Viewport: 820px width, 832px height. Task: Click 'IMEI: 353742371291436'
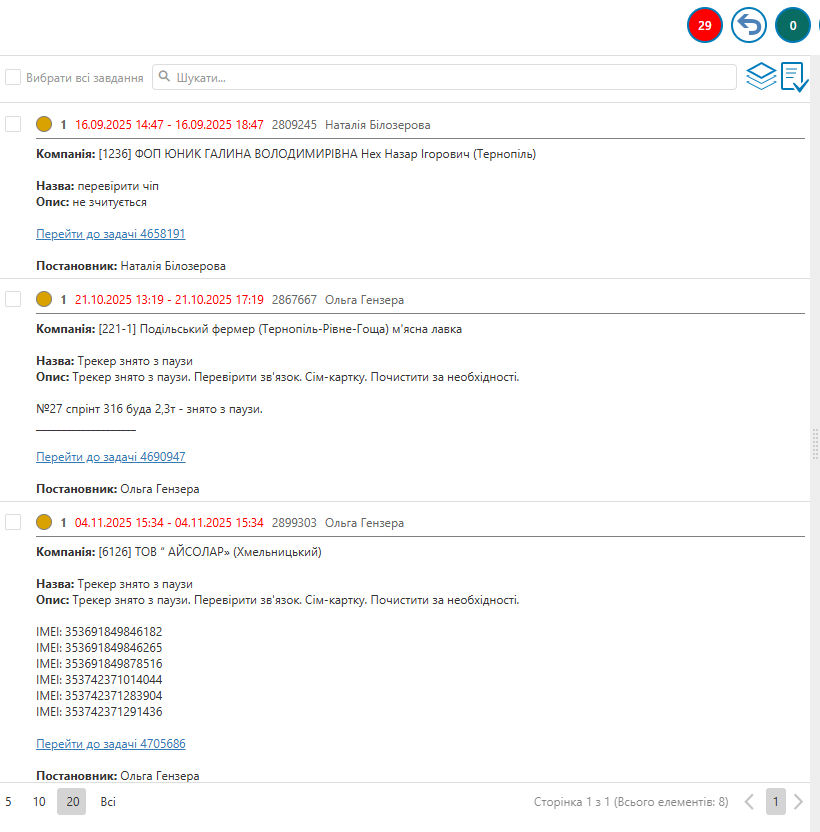click(99, 712)
